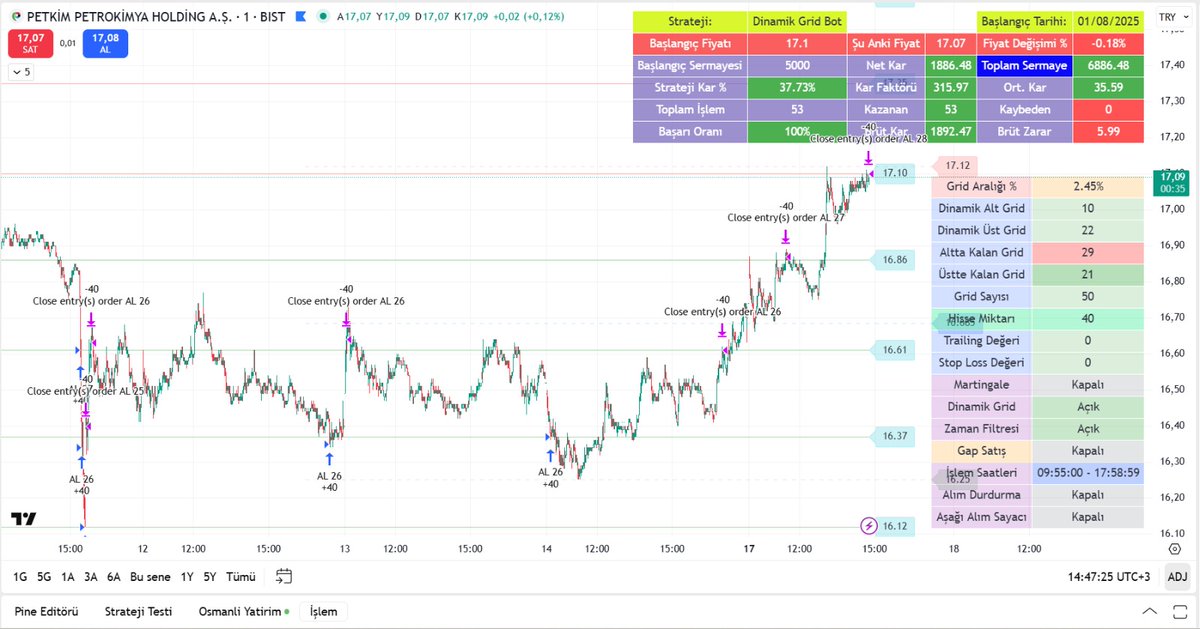1200x629 pixels.
Task: Select the 3A time range
Action: [x=91, y=577]
